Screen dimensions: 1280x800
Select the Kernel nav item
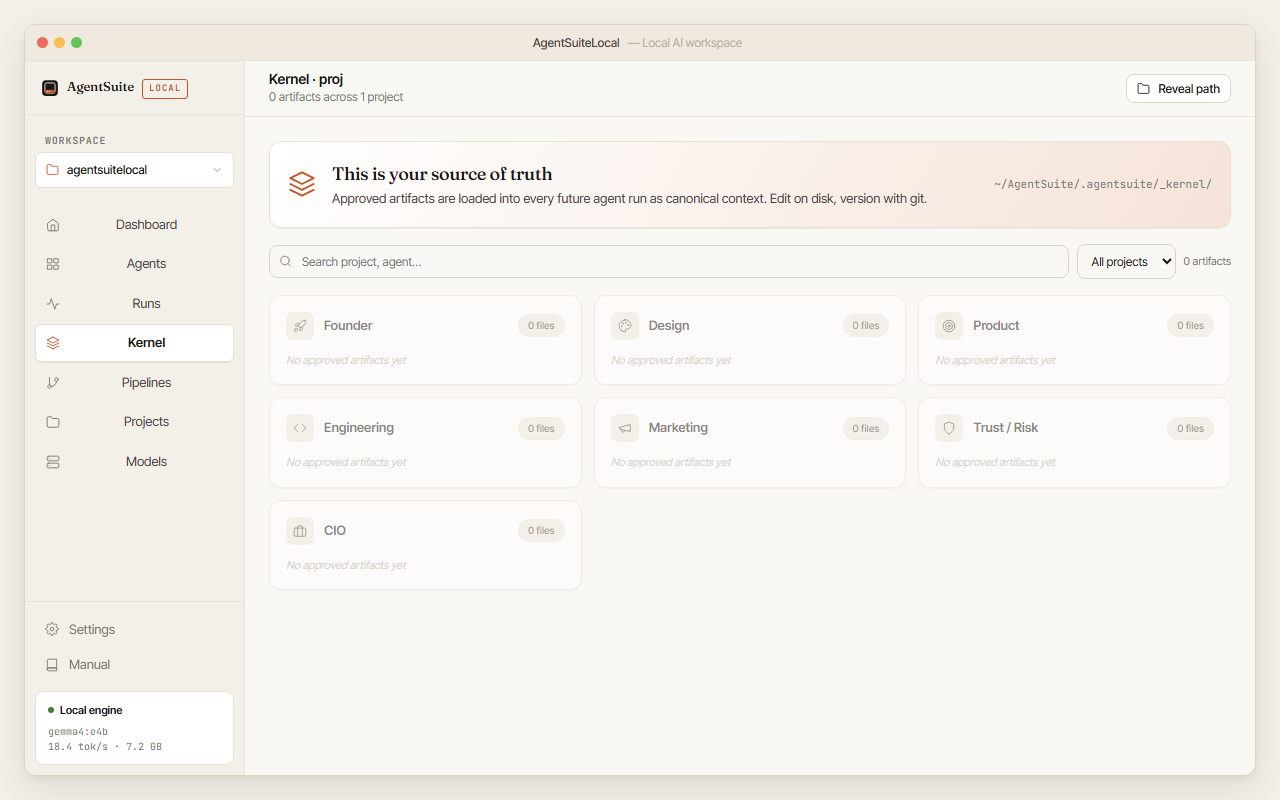(134, 343)
